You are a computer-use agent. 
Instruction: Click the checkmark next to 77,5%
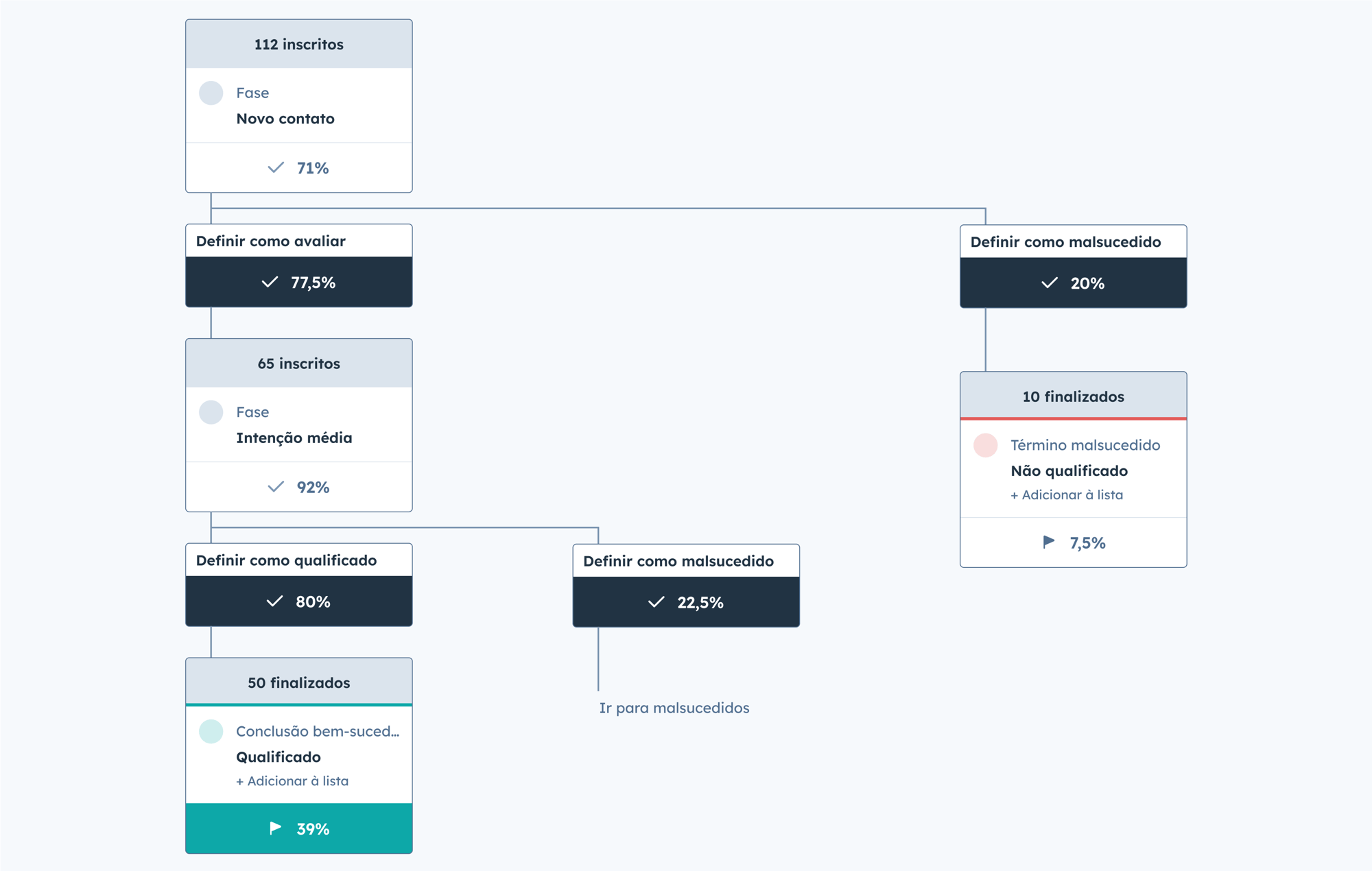270,282
